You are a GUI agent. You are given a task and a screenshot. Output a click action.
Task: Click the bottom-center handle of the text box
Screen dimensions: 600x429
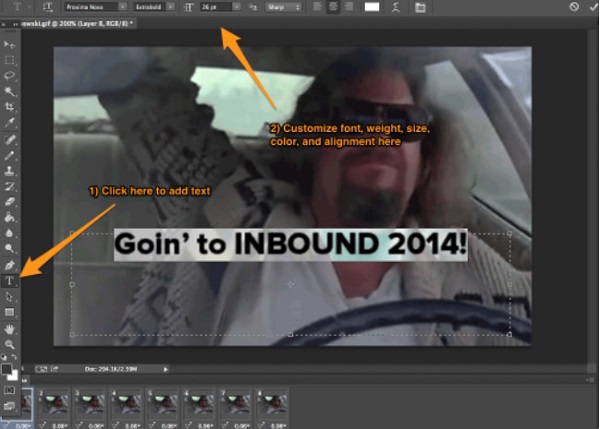click(291, 335)
